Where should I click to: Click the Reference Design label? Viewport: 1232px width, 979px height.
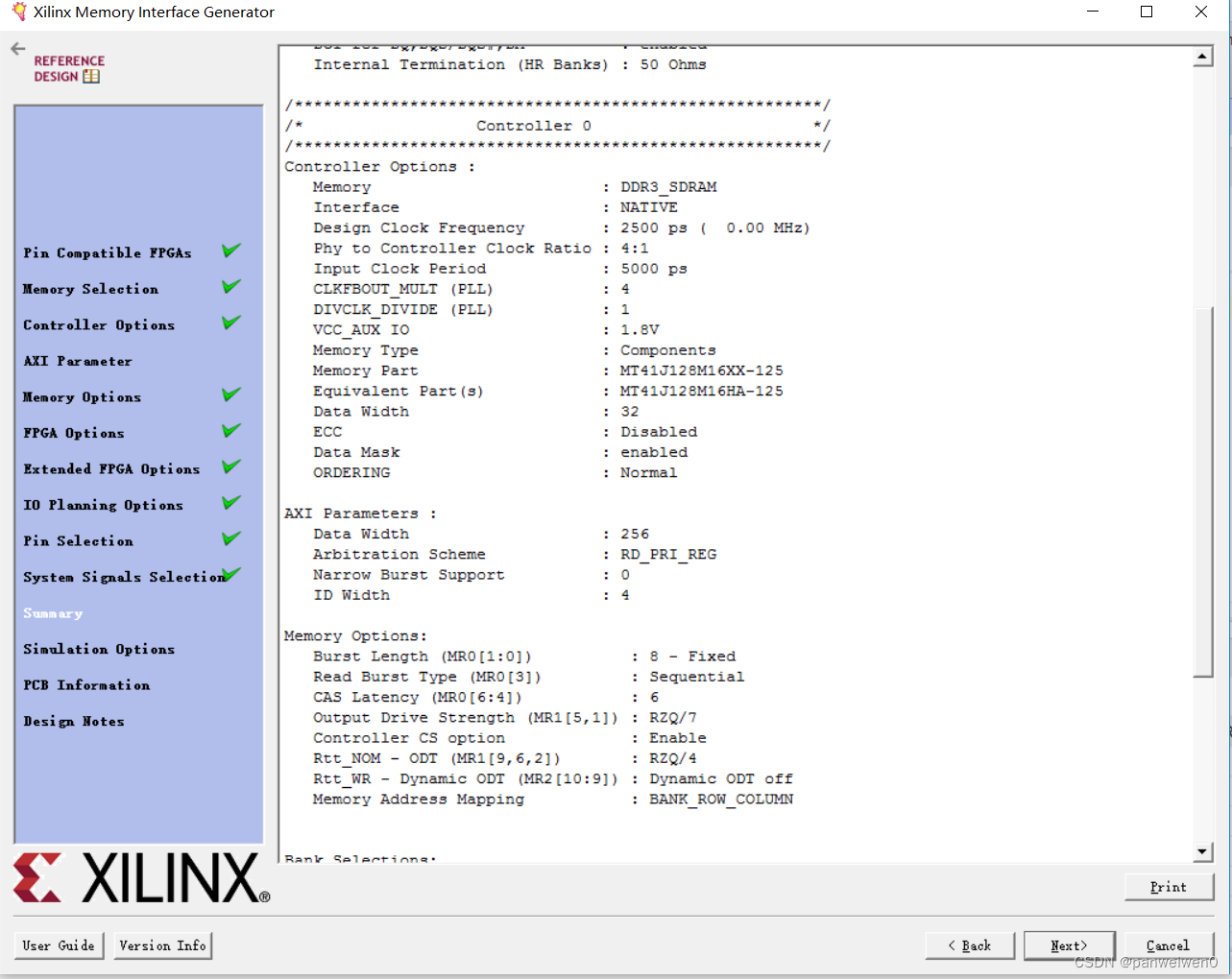[69, 68]
